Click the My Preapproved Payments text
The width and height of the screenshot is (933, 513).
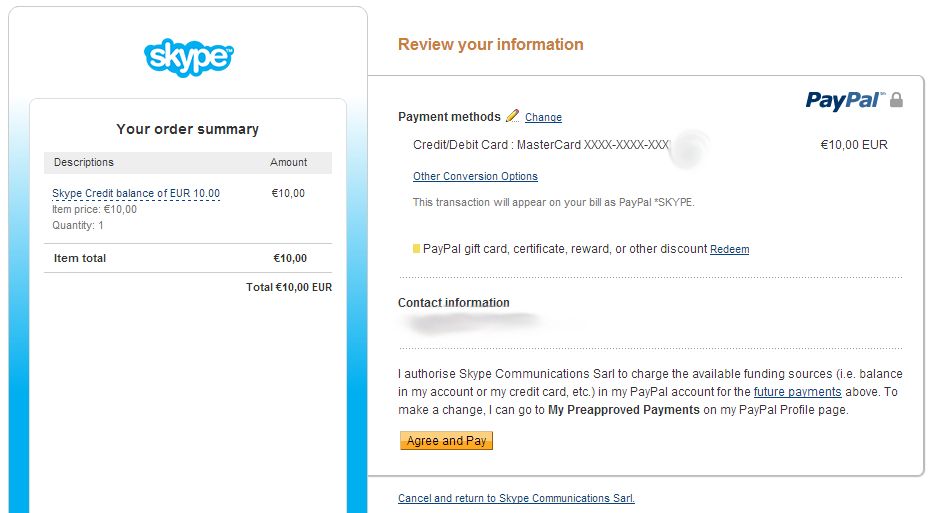[624, 410]
